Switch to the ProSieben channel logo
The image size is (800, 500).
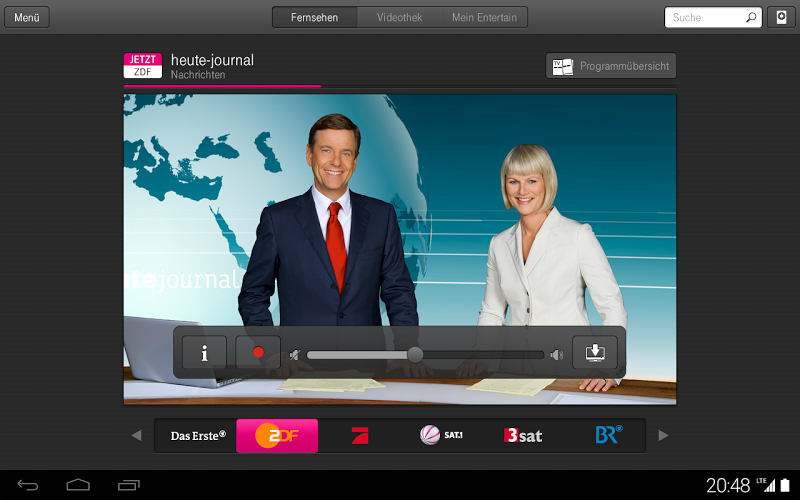coord(360,436)
